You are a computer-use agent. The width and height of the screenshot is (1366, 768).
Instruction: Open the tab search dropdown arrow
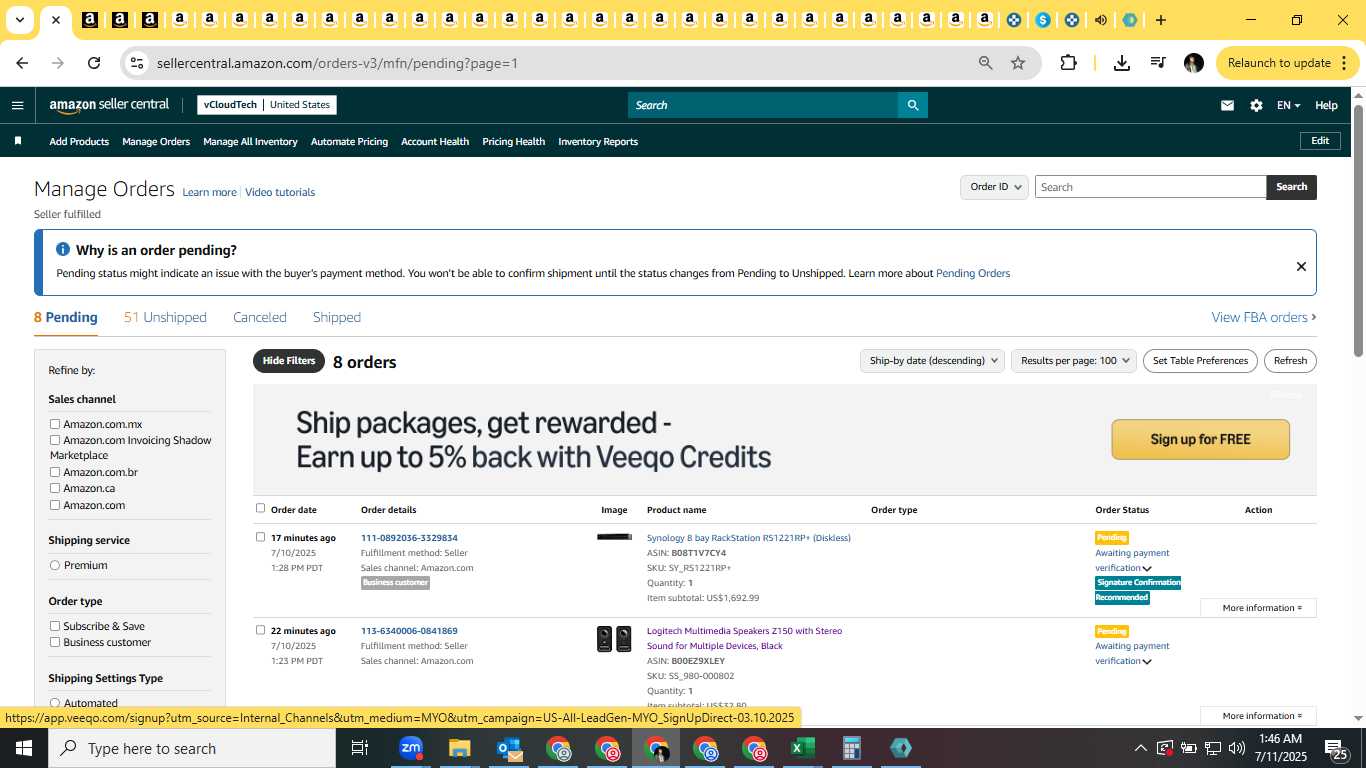coord(19,20)
